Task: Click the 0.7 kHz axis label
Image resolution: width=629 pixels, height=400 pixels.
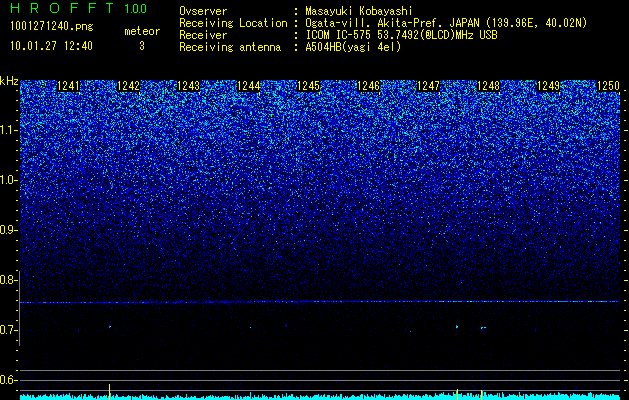Action: pos(8,330)
